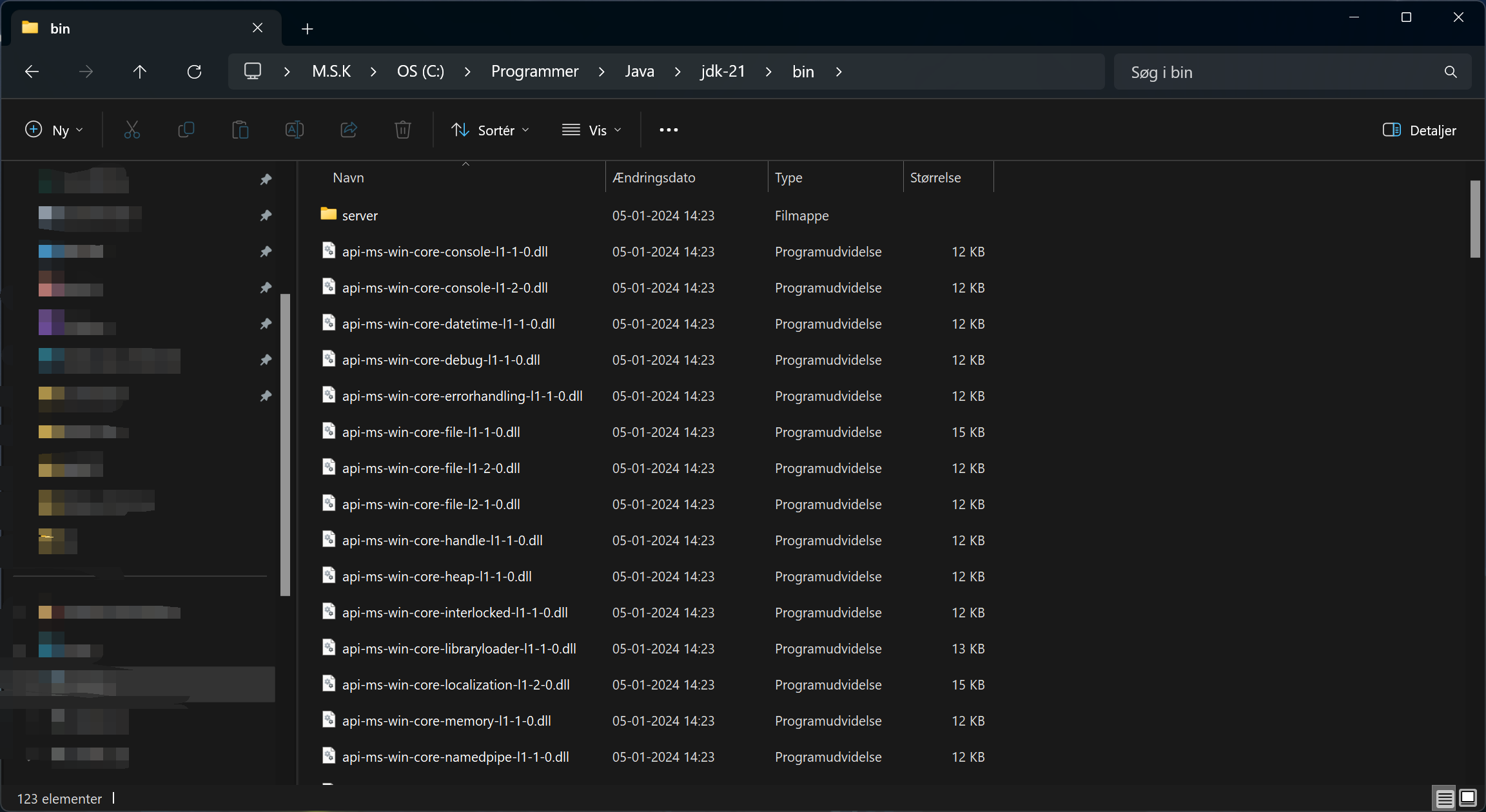Image resolution: width=1486 pixels, height=812 pixels.
Task: Click the Paste clipboard icon
Action: click(x=240, y=130)
